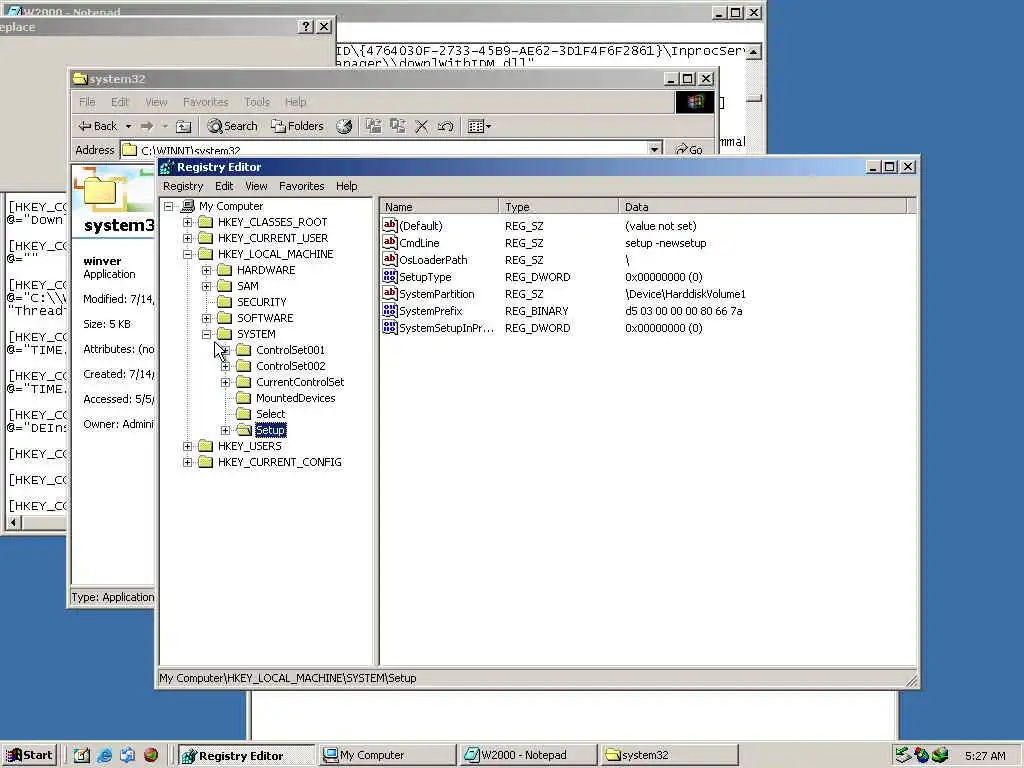Click the Data column header

(763, 206)
